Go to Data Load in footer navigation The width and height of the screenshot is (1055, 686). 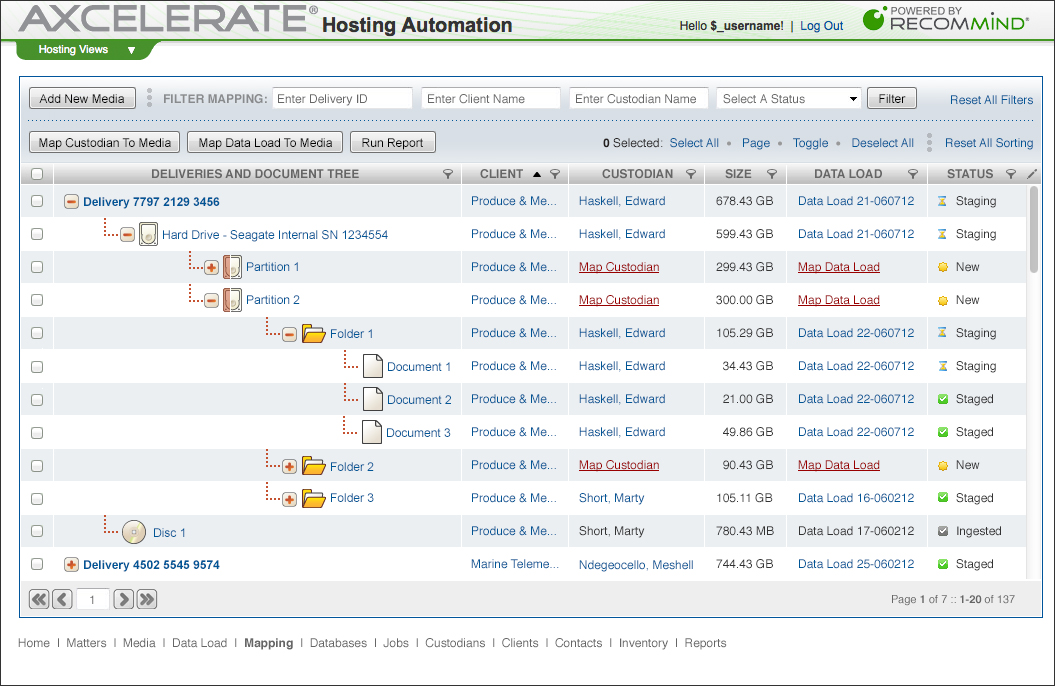pos(199,643)
